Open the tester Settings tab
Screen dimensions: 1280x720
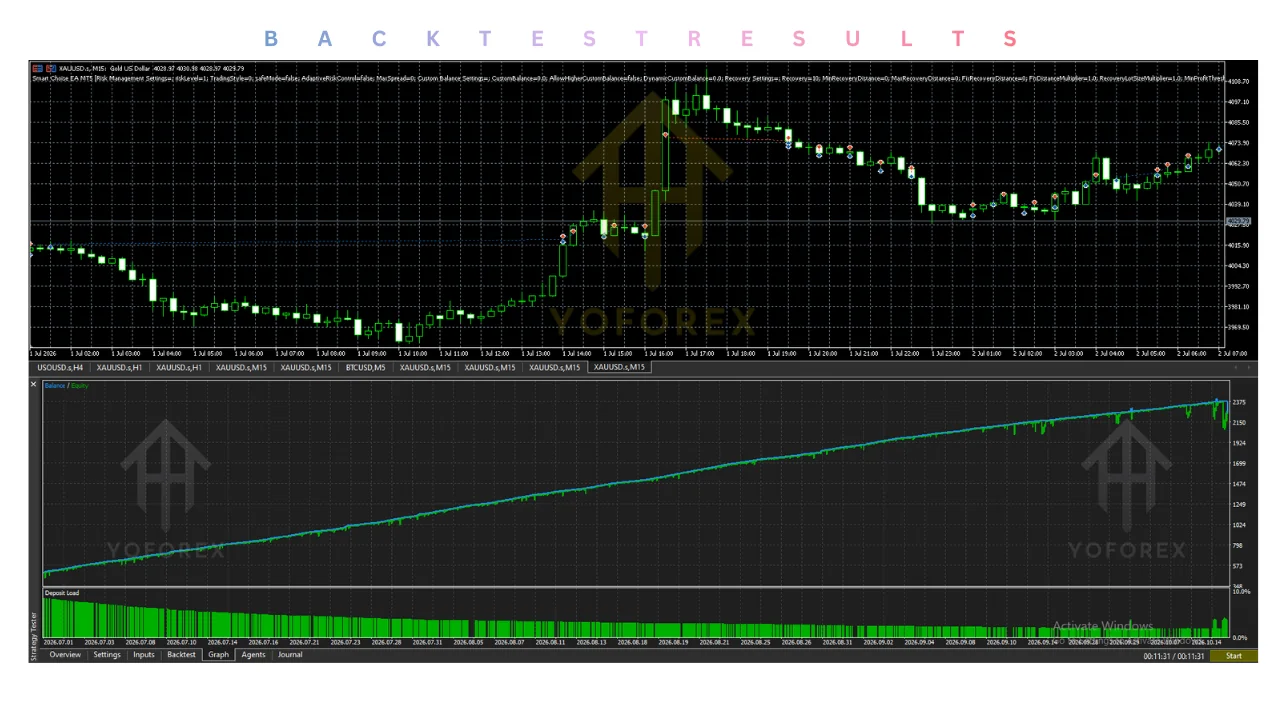107,655
